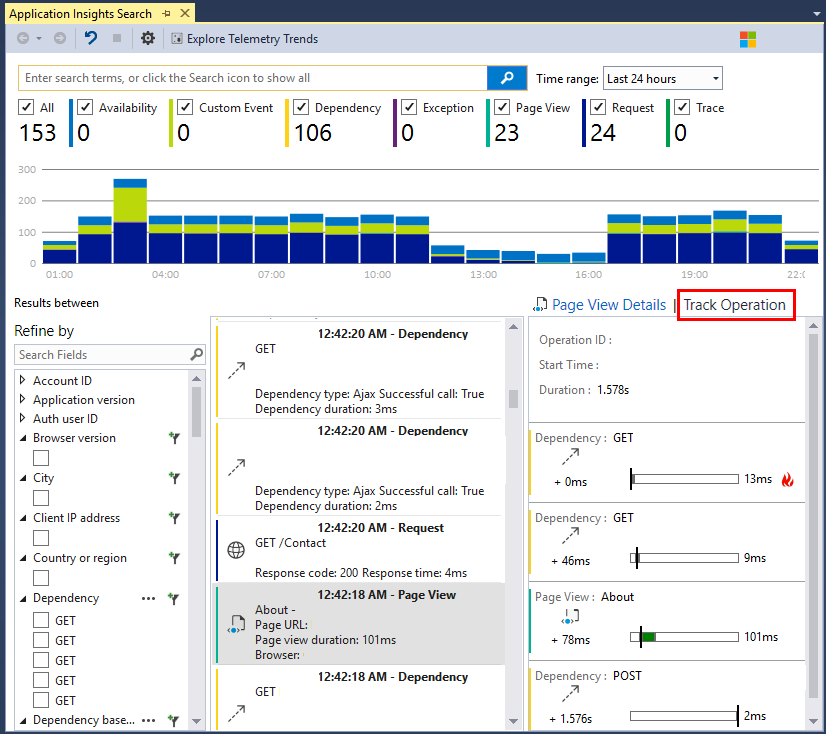The width and height of the screenshot is (826, 734).
Task: Click filter icon beside Browser version
Action: point(174,438)
